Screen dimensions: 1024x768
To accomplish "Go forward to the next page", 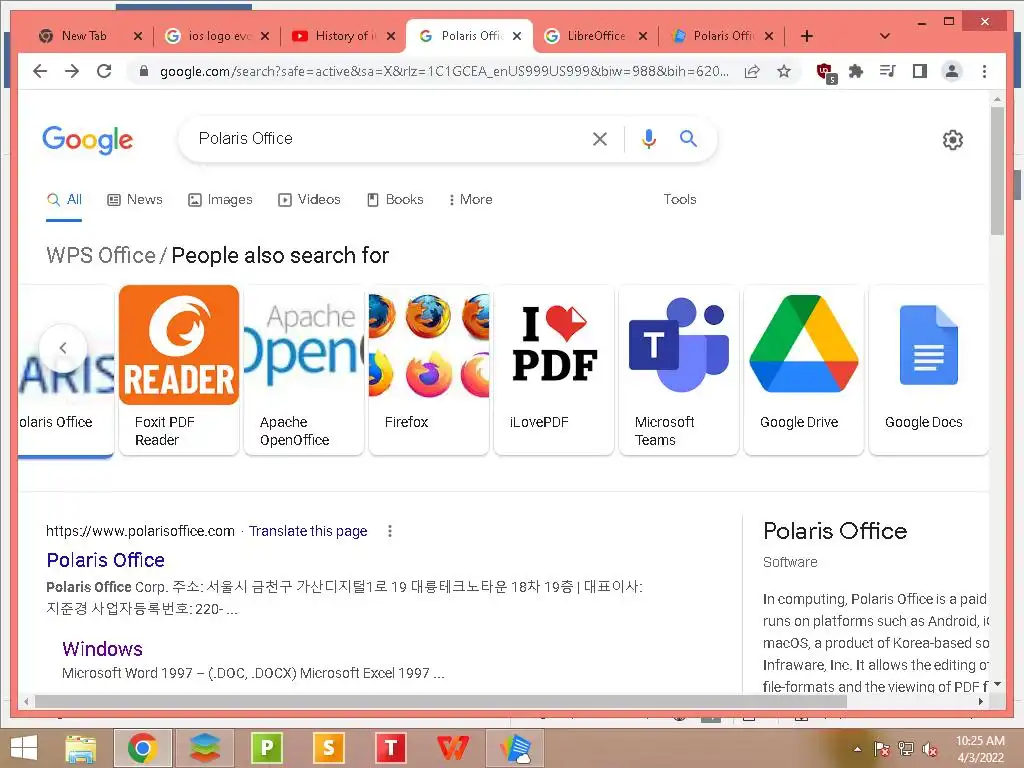I will pyautogui.click(x=72, y=71).
